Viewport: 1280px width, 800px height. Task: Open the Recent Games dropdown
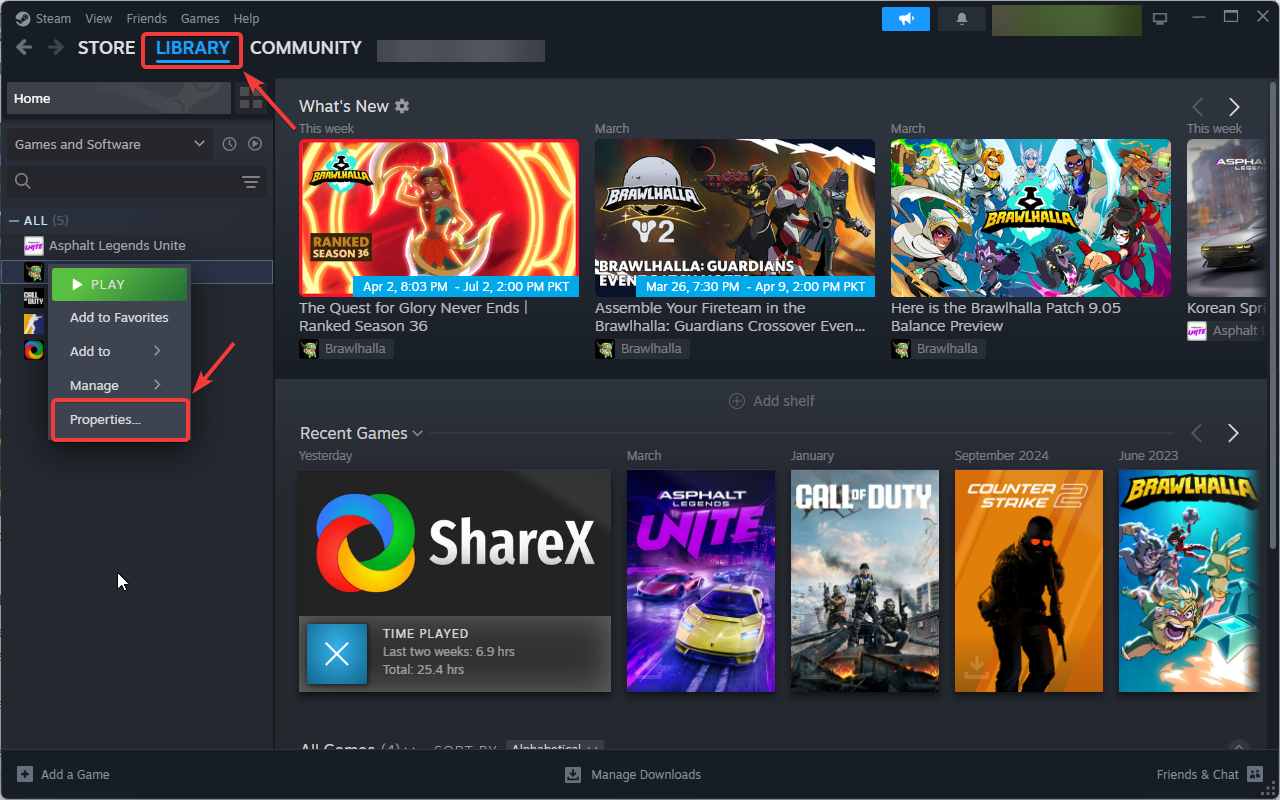[x=362, y=433]
